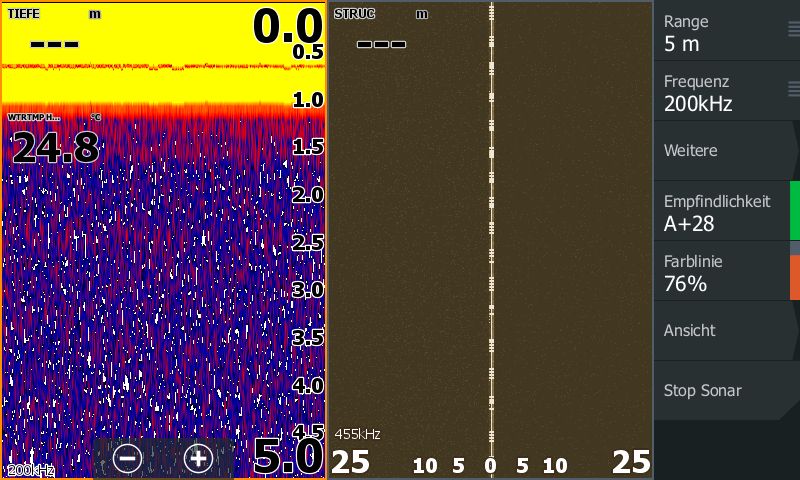Tap the water temperature 24.8 reading
The width and height of the screenshot is (800, 480).
[55, 148]
